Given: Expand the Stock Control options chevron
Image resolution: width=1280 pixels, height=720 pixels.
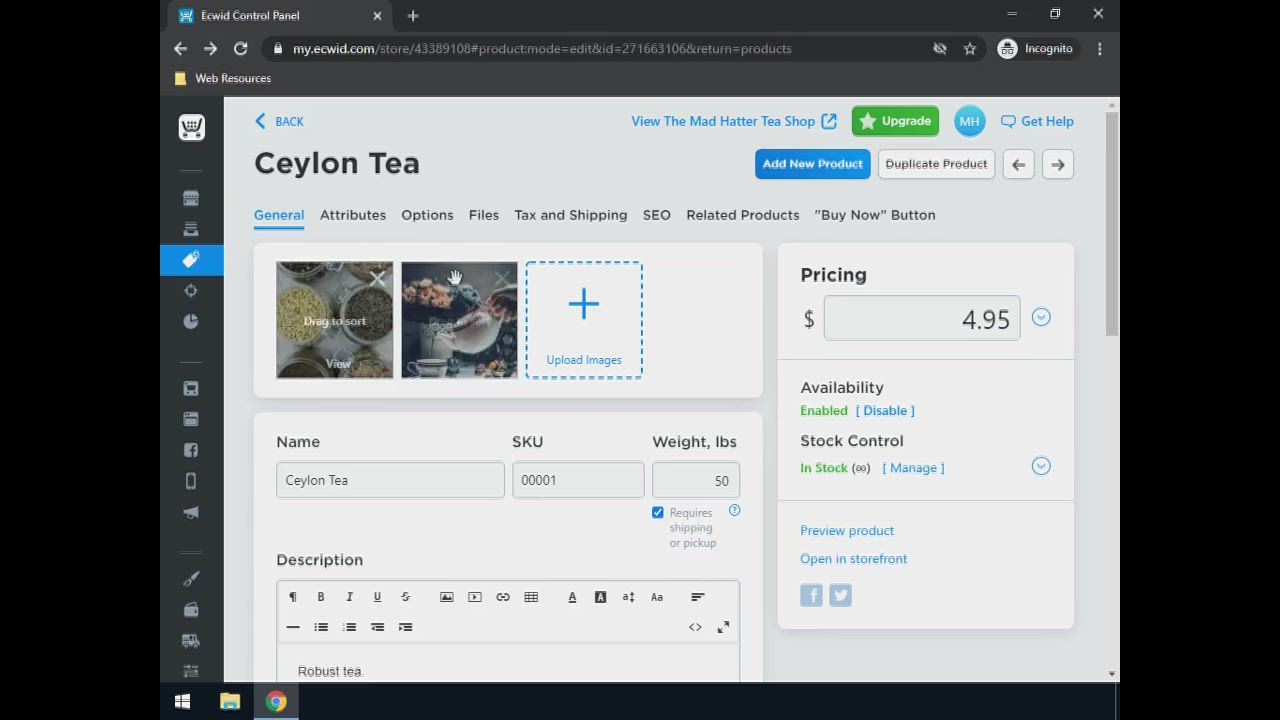Looking at the screenshot, I should 1041,466.
